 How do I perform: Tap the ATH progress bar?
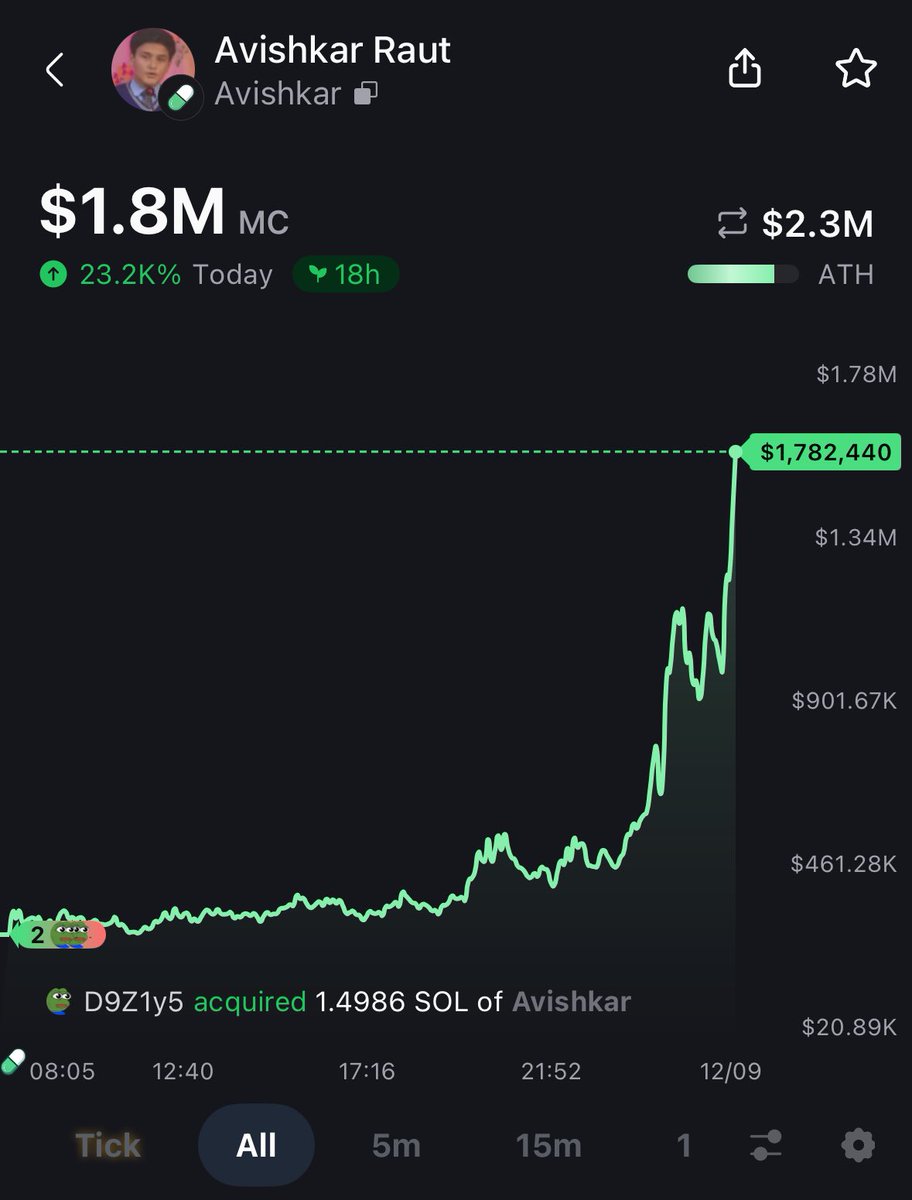(743, 274)
